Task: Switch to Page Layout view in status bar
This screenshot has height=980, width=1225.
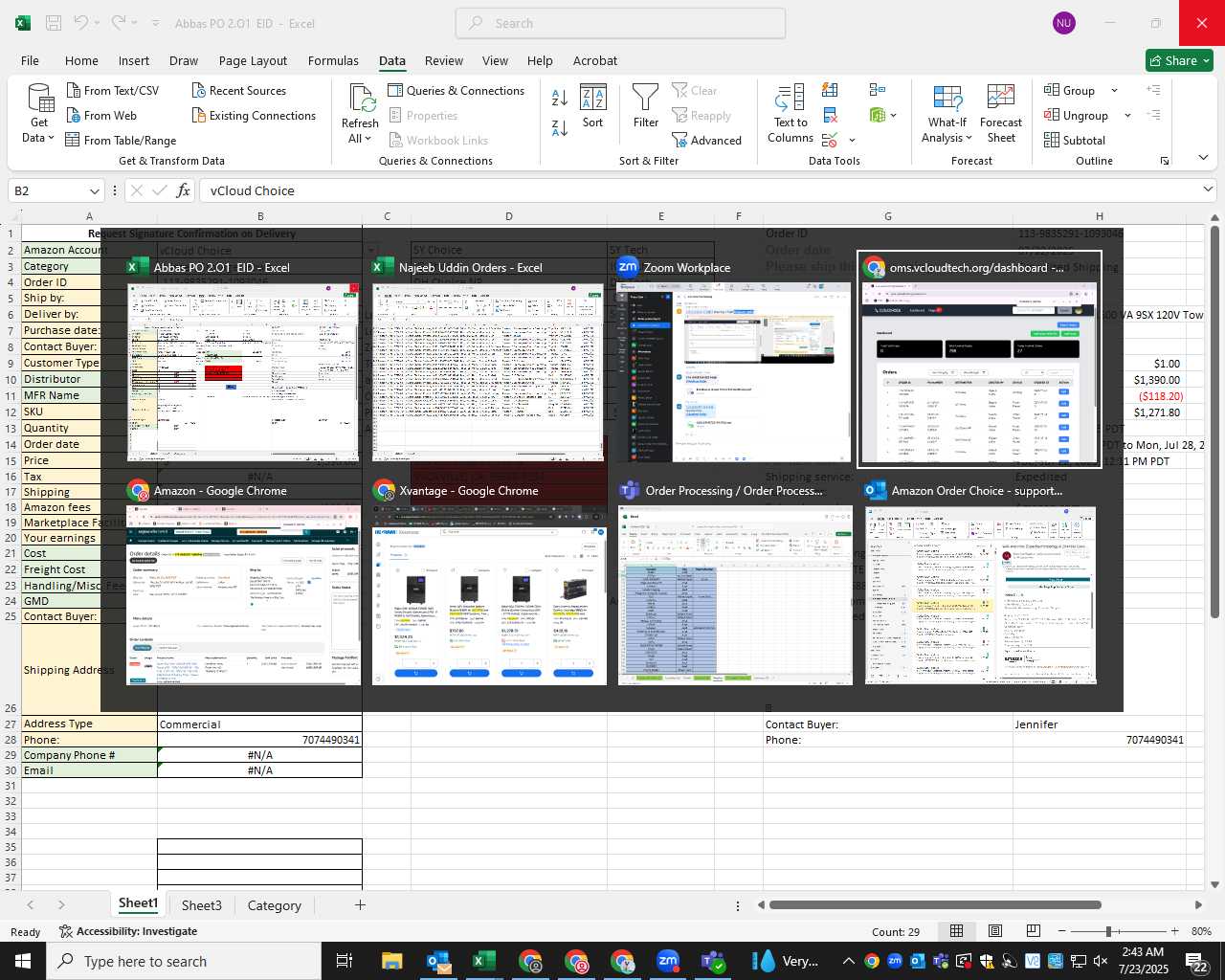Action: point(995,931)
